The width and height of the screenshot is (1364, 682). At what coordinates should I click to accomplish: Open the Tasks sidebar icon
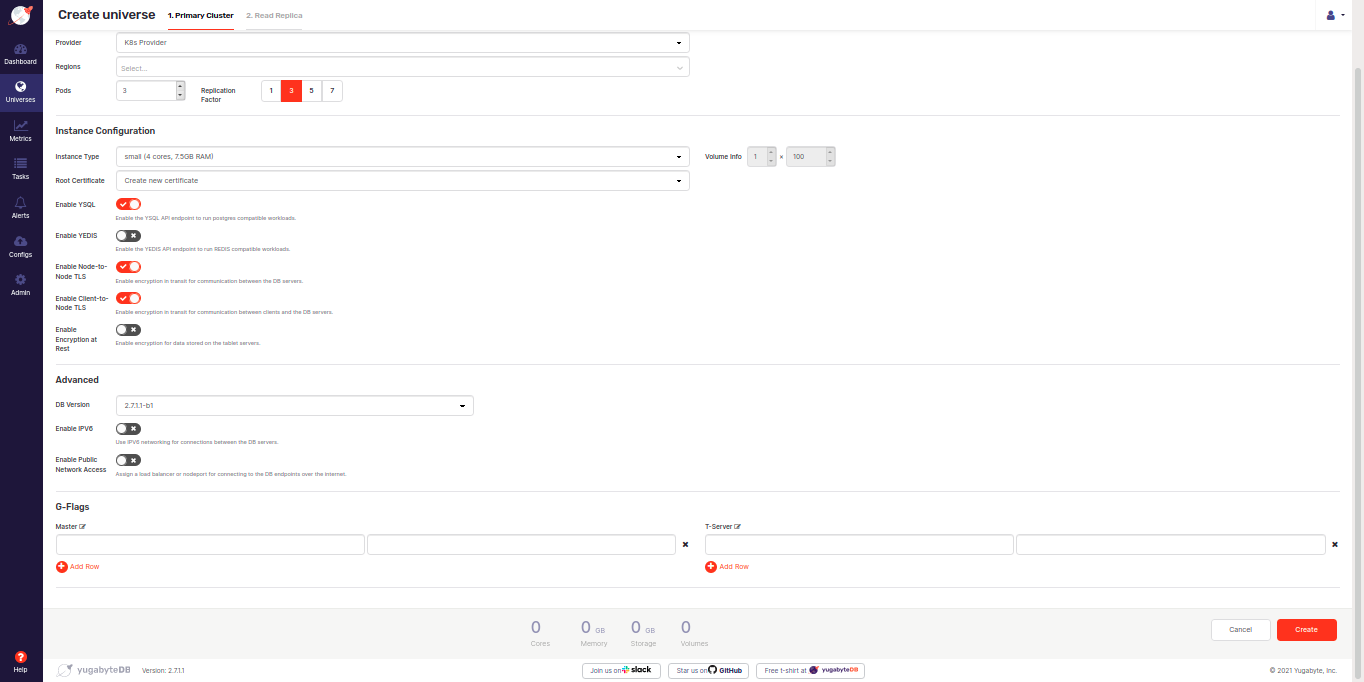20,164
